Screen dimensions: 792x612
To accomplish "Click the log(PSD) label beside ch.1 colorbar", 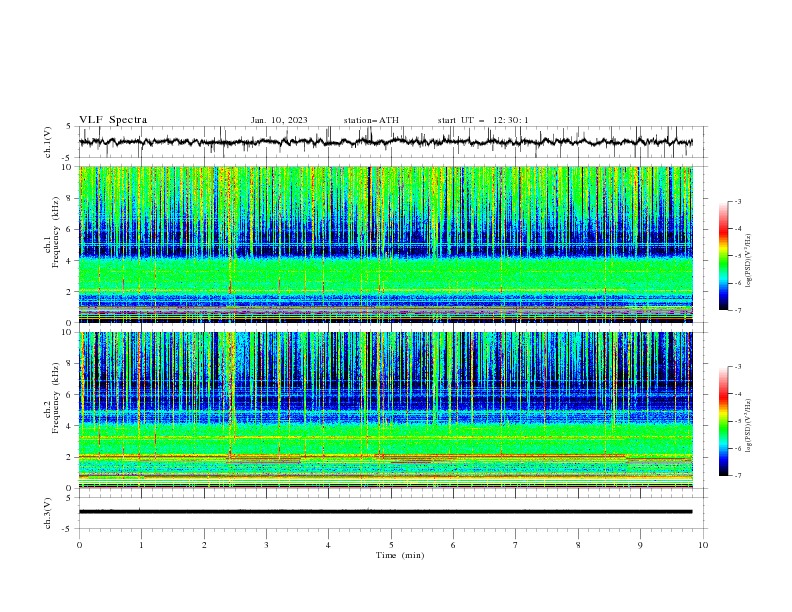I will [x=749, y=261].
